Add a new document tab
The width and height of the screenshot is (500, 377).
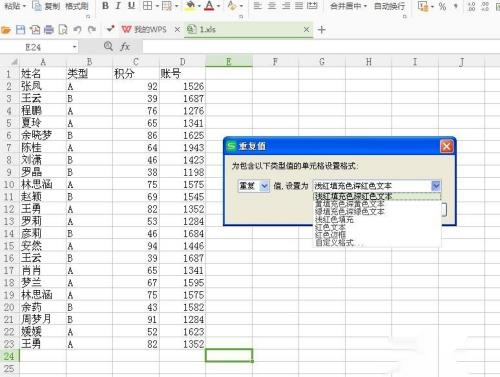pyautogui.click(x=321, y=30)
